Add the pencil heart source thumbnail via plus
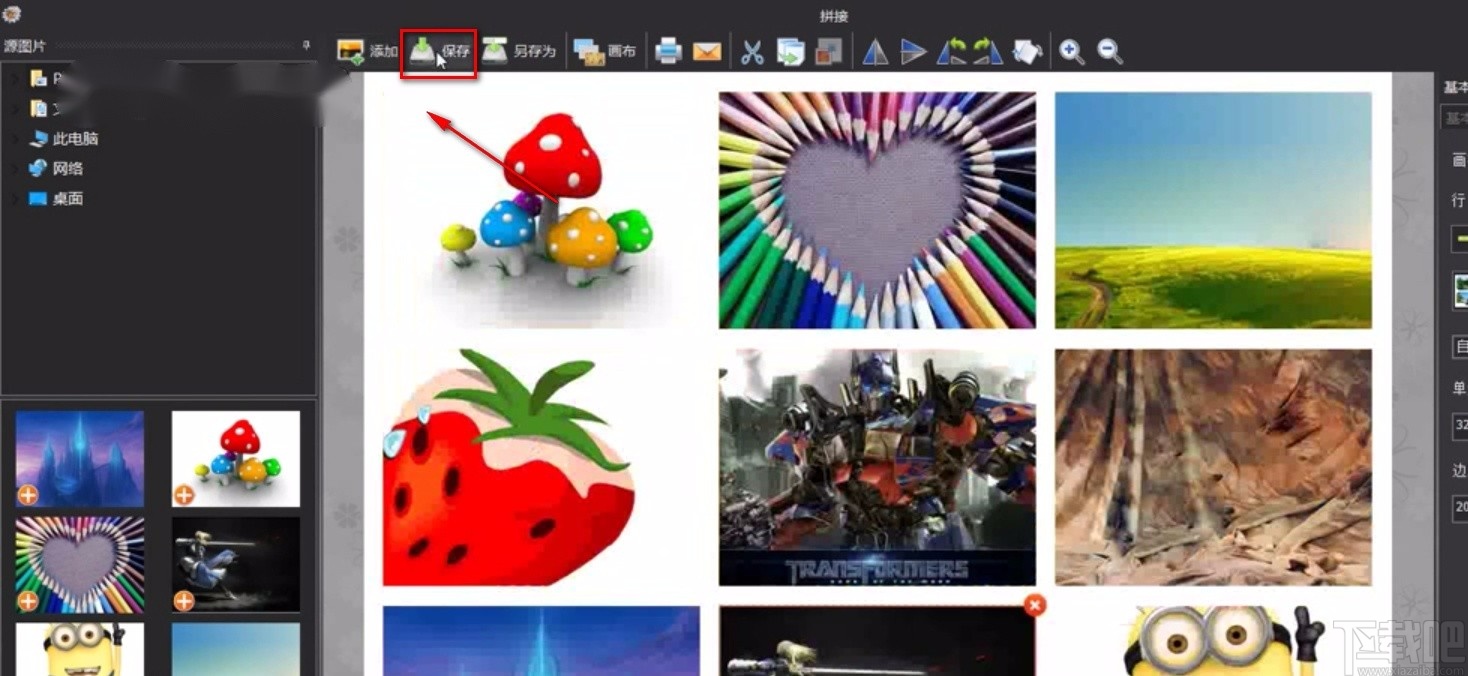 click(28, 601)
